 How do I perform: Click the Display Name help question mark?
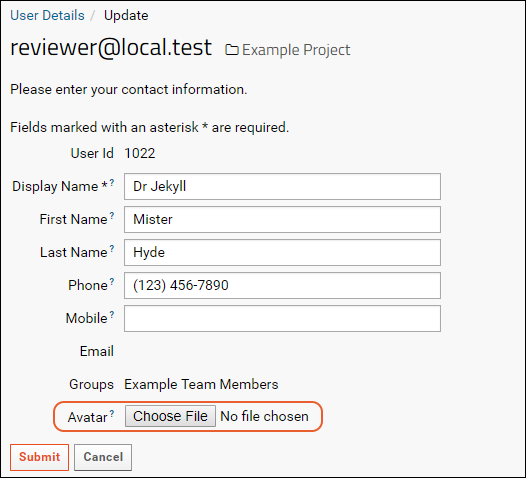[x=112, y=182]
